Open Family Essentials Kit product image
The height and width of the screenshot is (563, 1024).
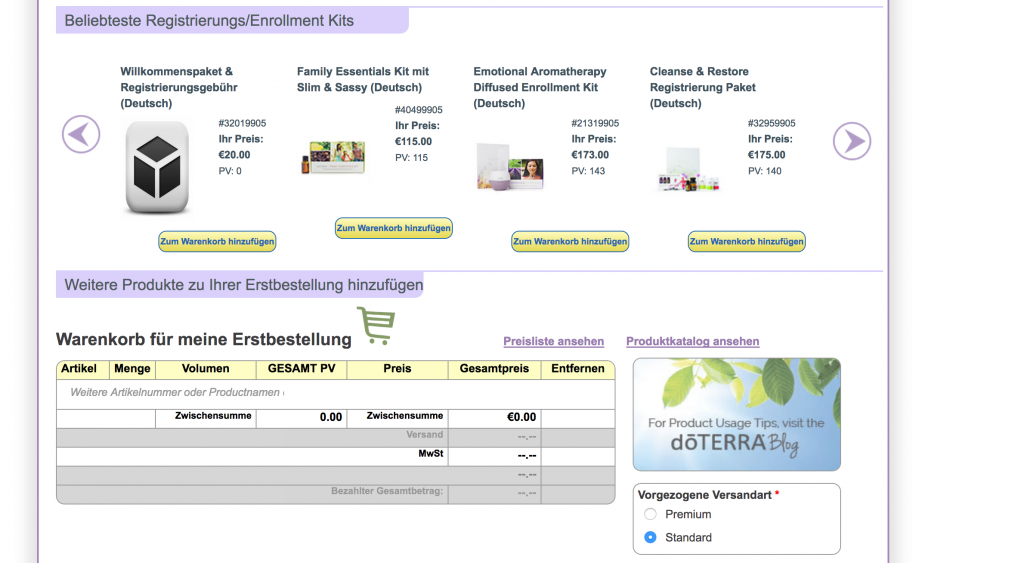click(x=333, y=158)
